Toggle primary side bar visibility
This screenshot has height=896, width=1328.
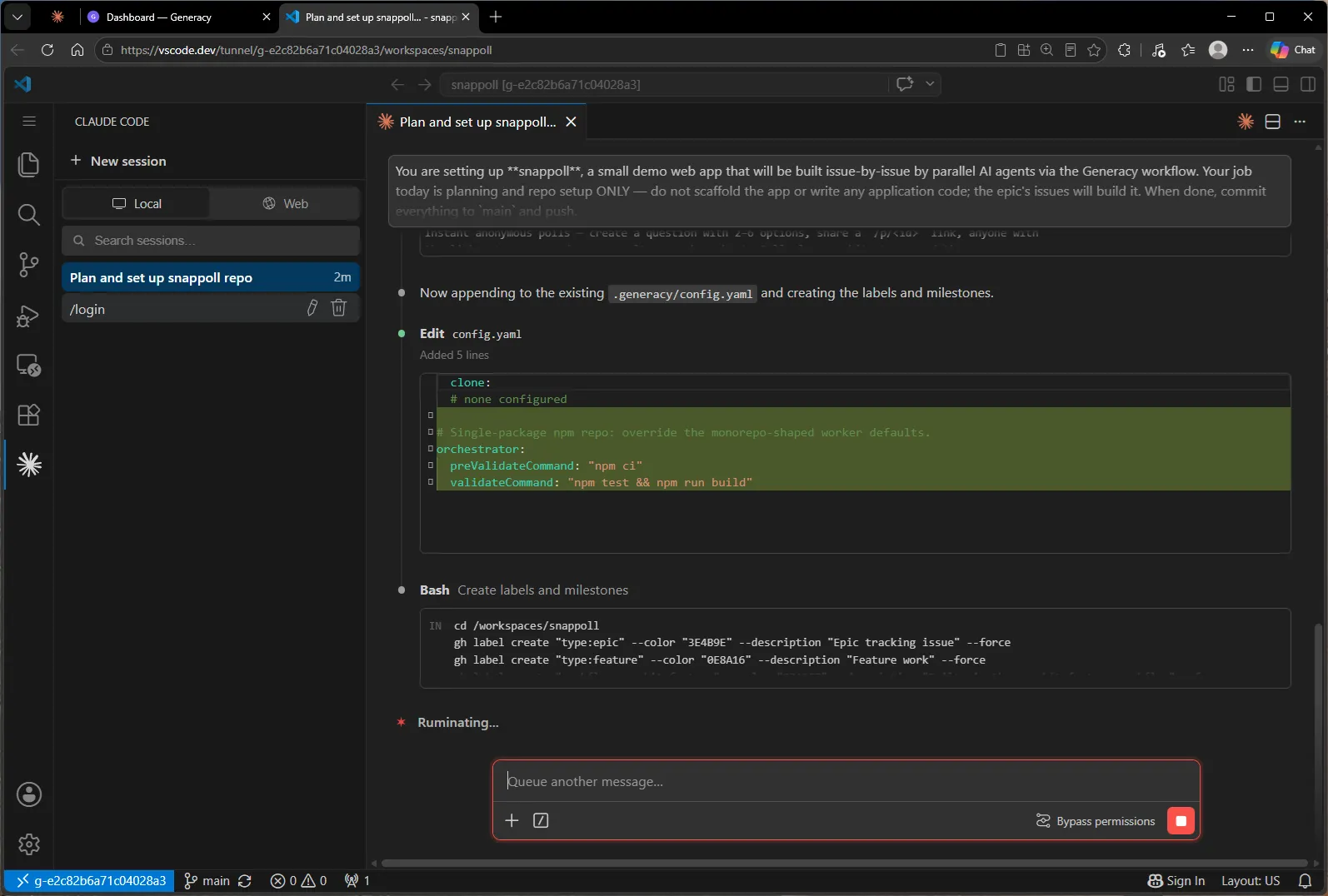[x=1254, y=84]
